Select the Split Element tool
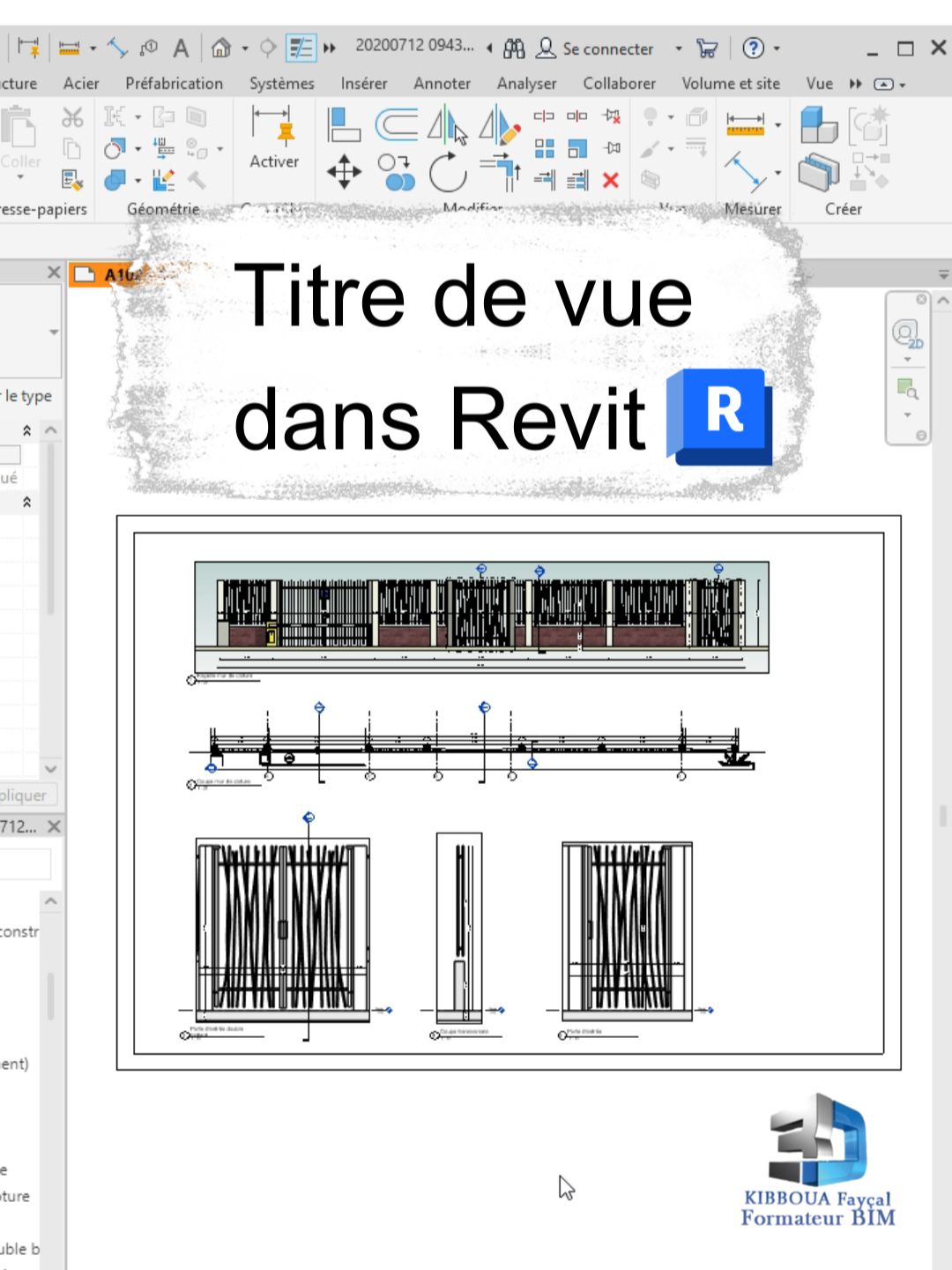Viewport: 952px width, 1270px height. point(544,116)
